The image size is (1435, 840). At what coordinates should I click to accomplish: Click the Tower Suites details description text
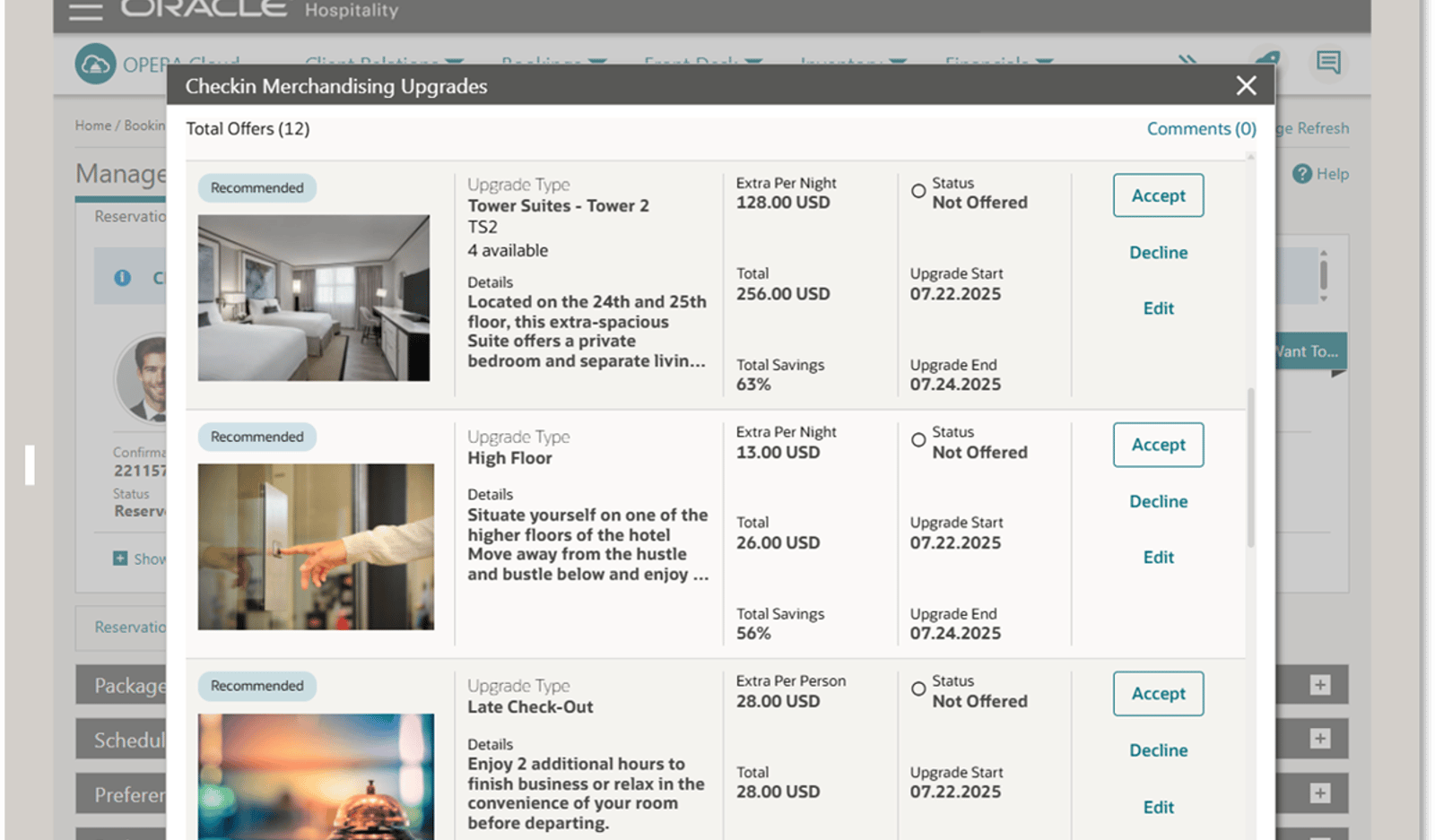[587, 332]
